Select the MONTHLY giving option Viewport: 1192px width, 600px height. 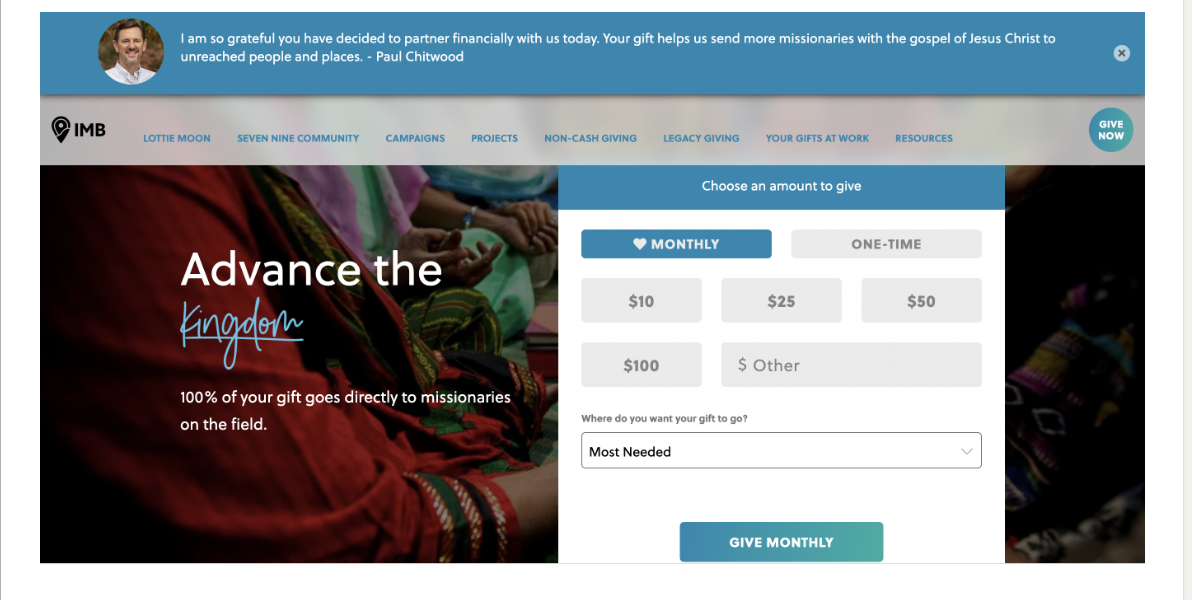[676, 243]
